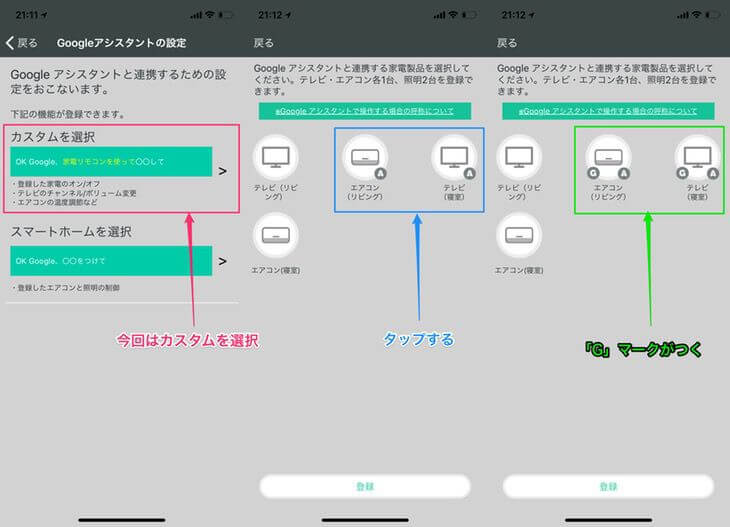Open the green 家電リモコンを使って〇〇して banner
This screenshot has height=527, width=730.
pyautogui.click(x=111, y=162)
